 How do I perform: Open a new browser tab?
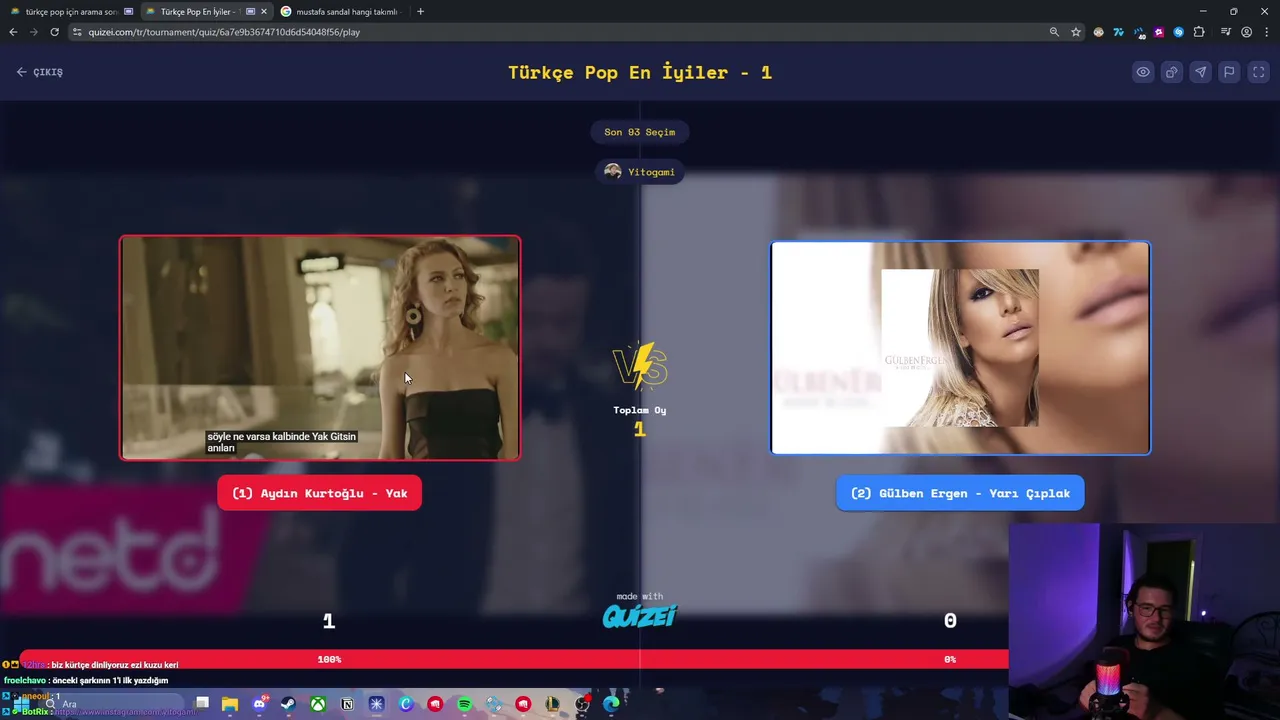[420, 12]
